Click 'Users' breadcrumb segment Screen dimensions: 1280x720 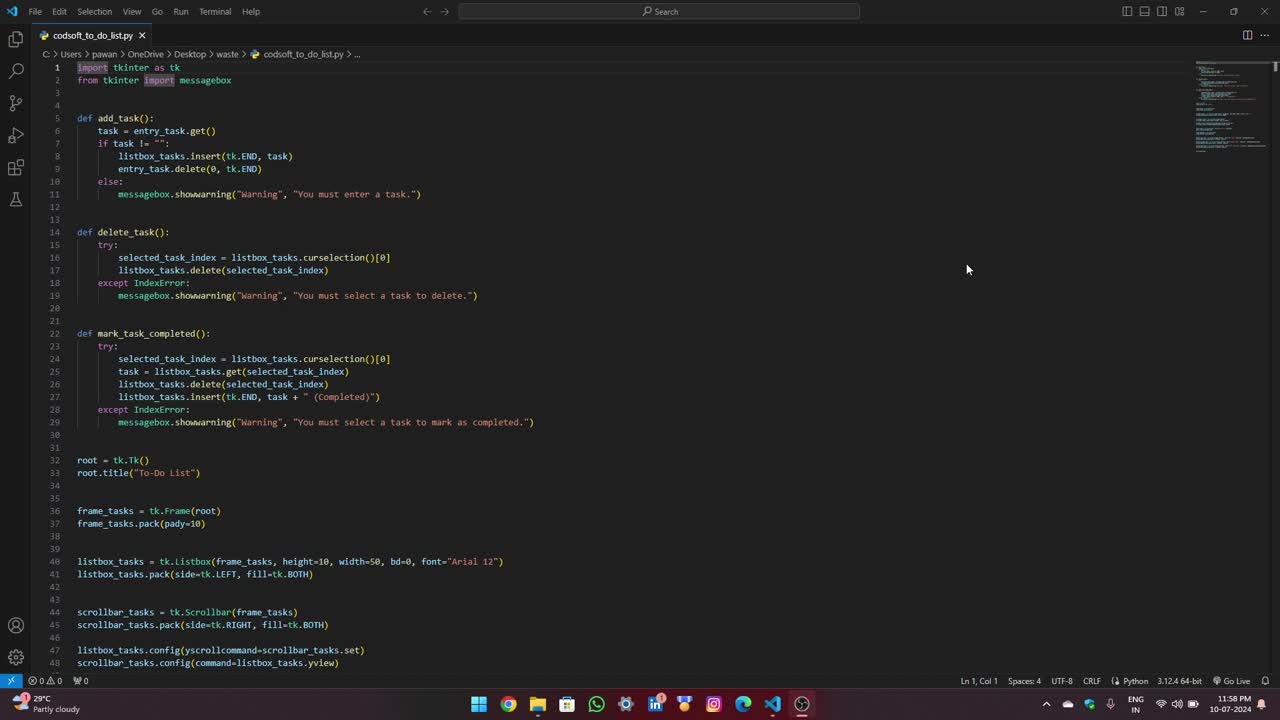pos(71,54)
